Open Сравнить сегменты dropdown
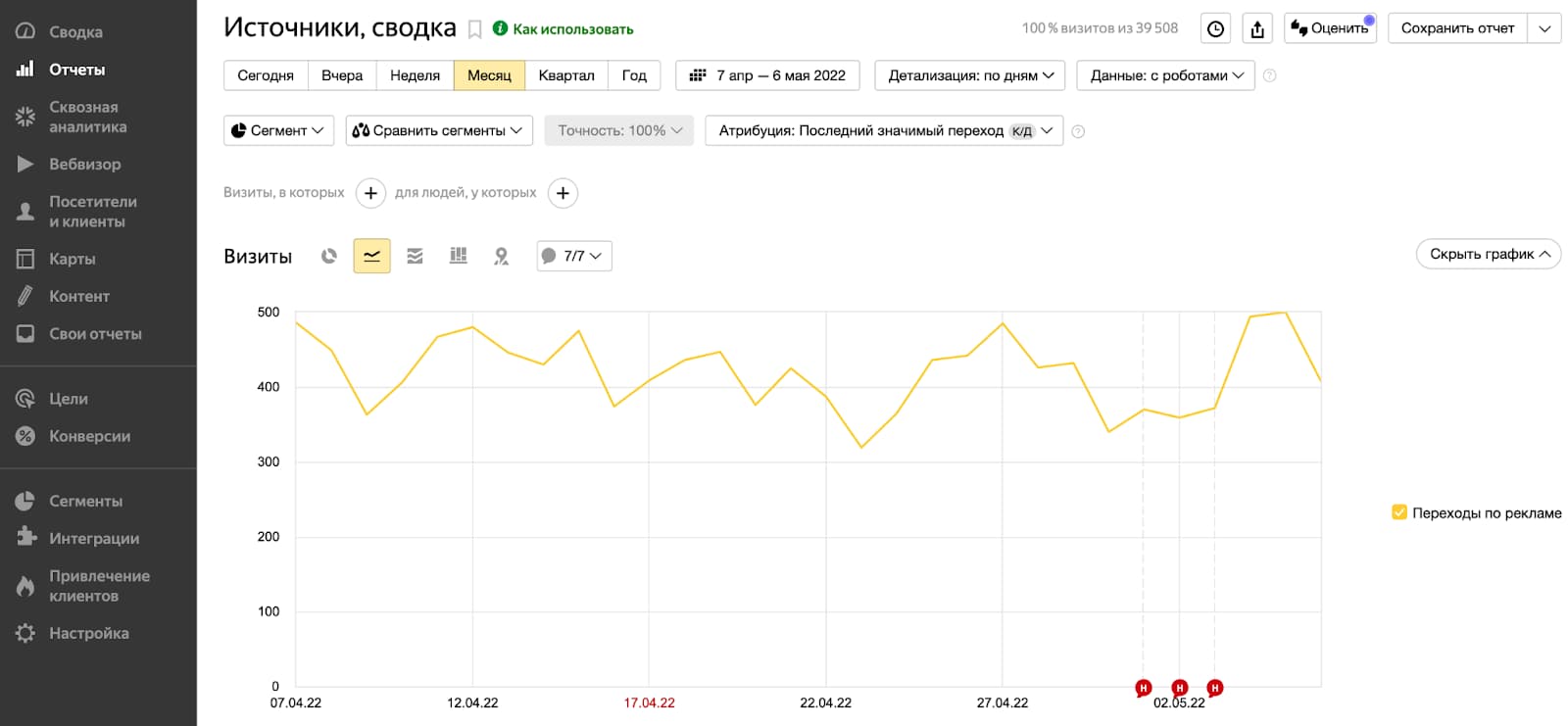The width and height of the screenshot is (1568, 726). 438,130
